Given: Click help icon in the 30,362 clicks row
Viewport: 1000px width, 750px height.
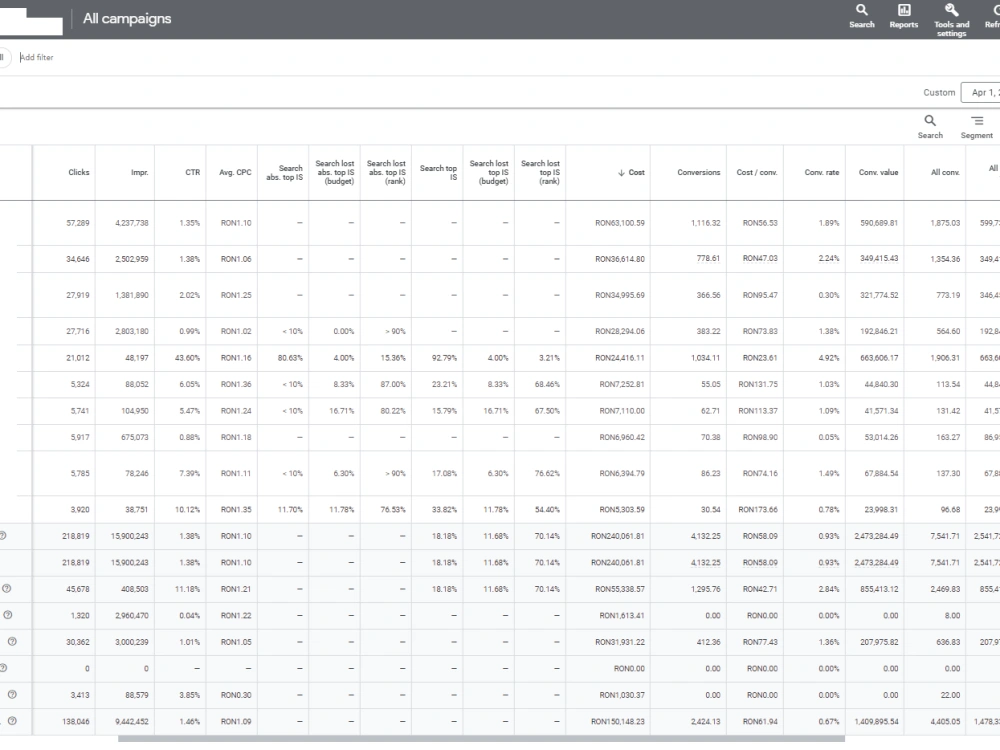Looking at the screenshot, I should 12,642.
